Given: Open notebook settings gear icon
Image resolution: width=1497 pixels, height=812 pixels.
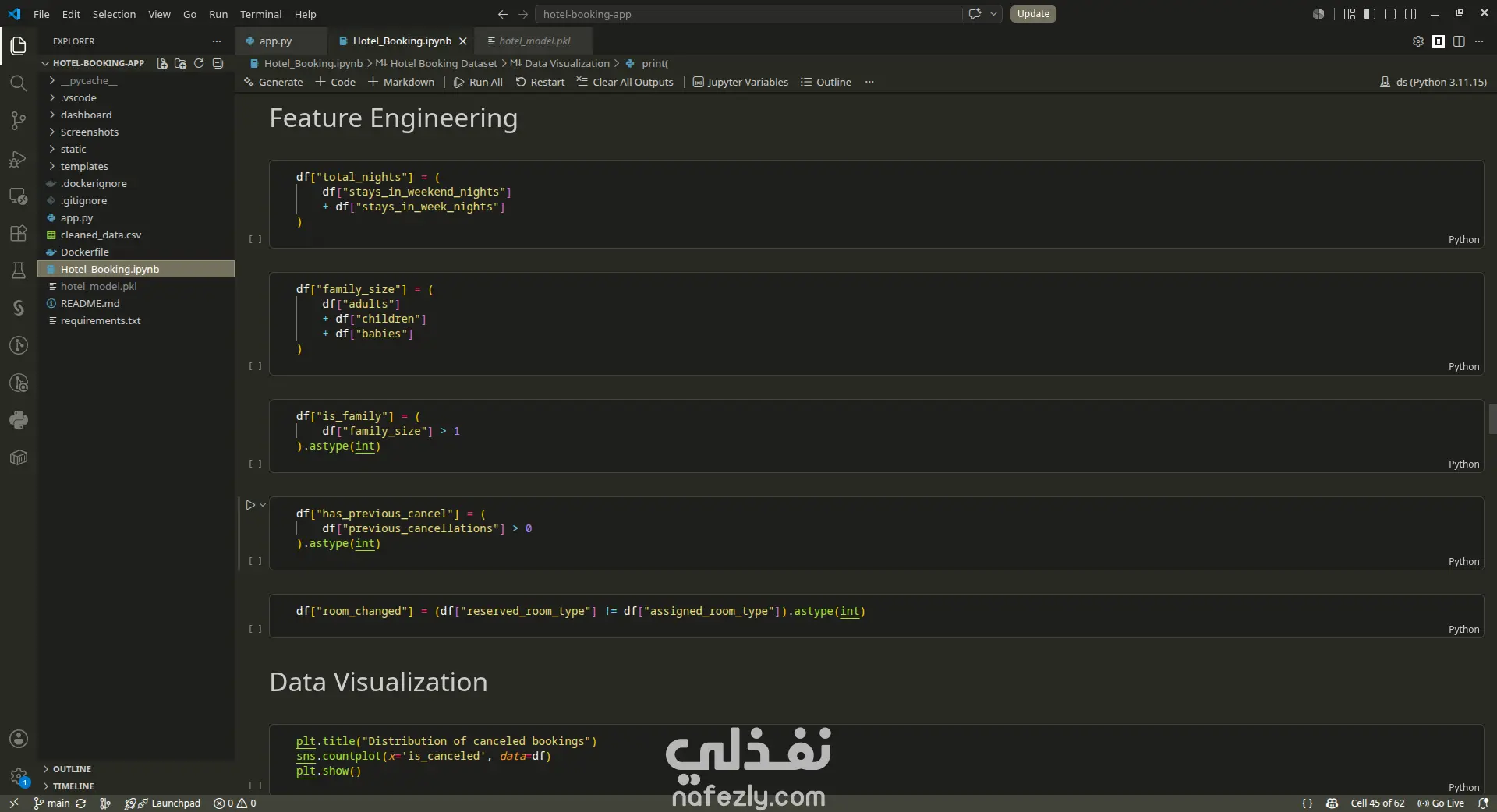Looking at the screenshot, I should 1418,41.
